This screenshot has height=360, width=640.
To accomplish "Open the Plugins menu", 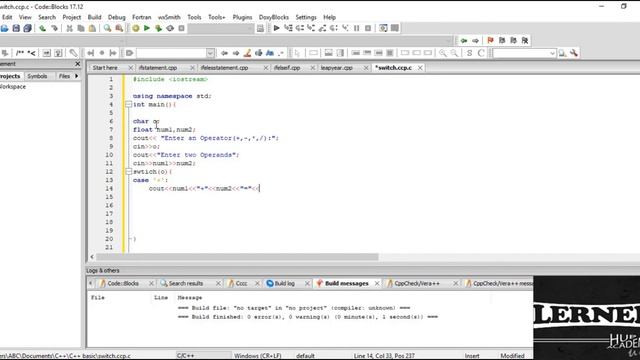I will (x=242, y=17).
